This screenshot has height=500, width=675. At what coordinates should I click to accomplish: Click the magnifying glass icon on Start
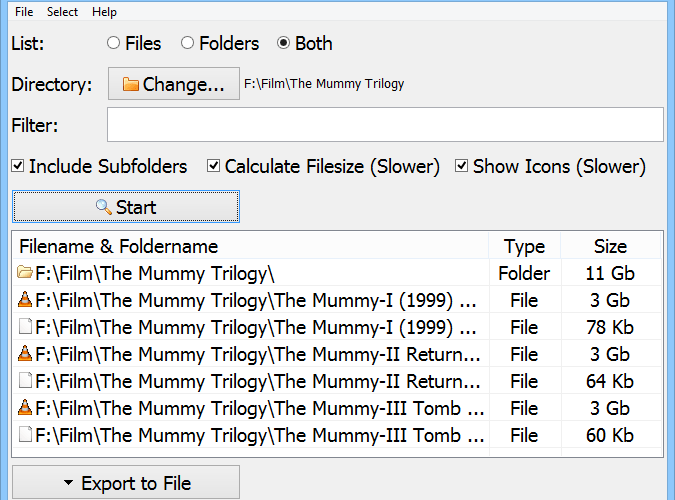point(103,207)
